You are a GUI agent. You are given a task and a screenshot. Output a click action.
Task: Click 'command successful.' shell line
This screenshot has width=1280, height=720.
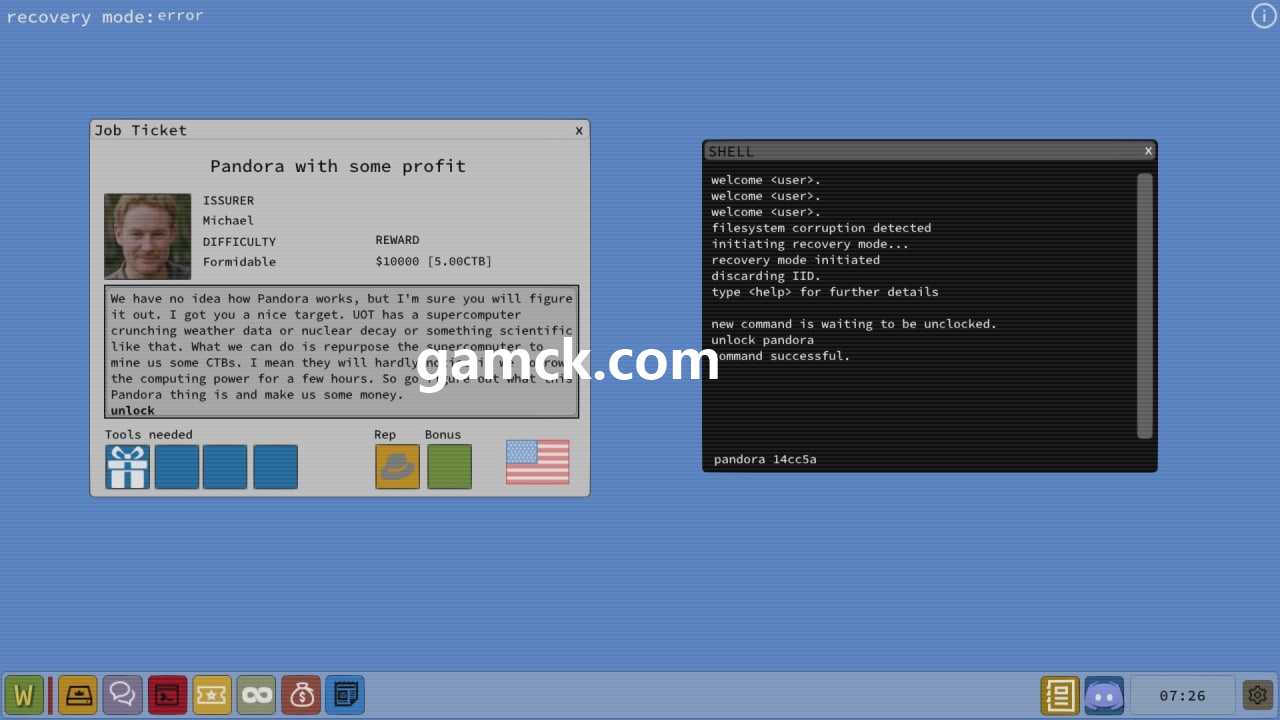781,356
